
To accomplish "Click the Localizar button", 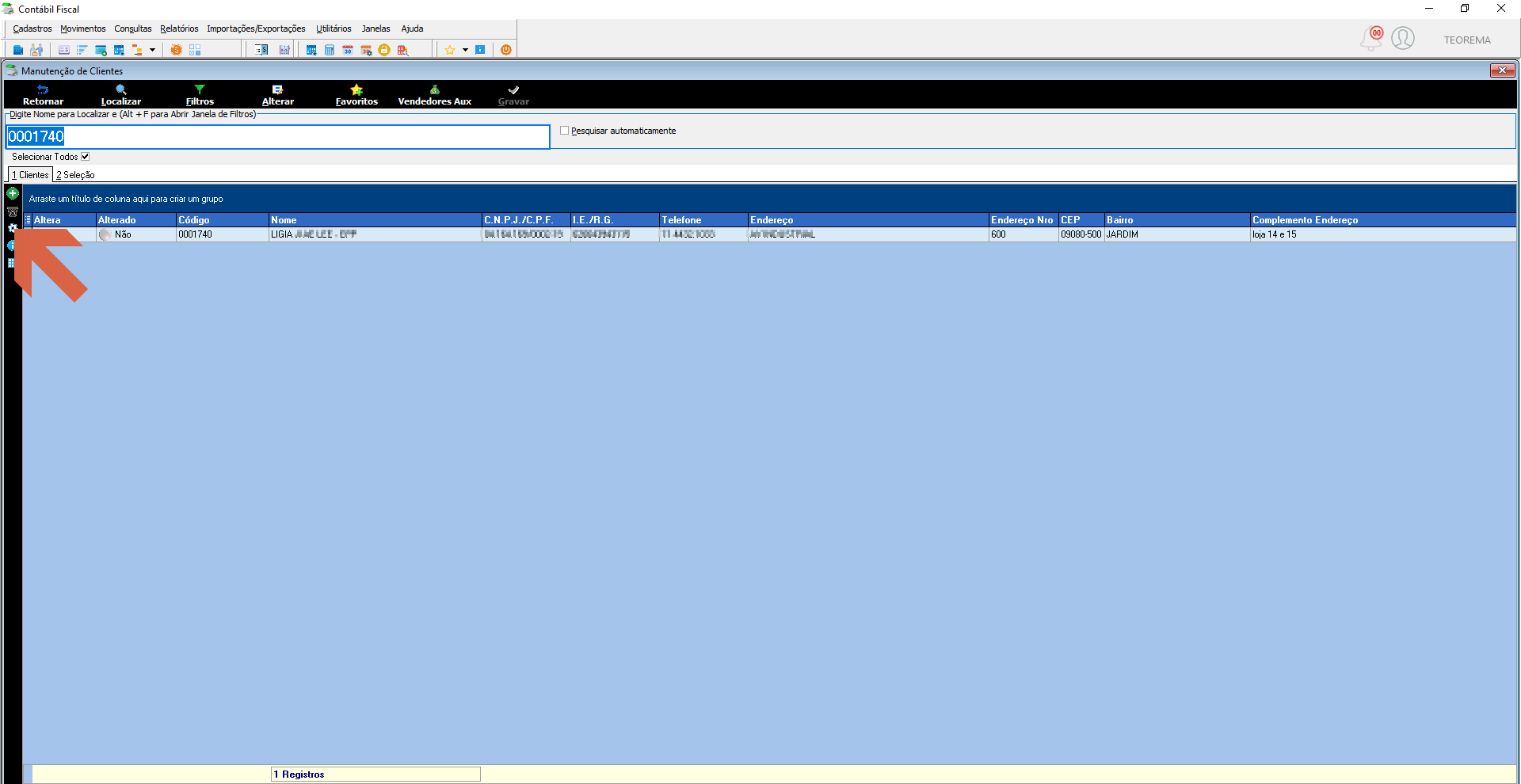I will coord(121,95).
